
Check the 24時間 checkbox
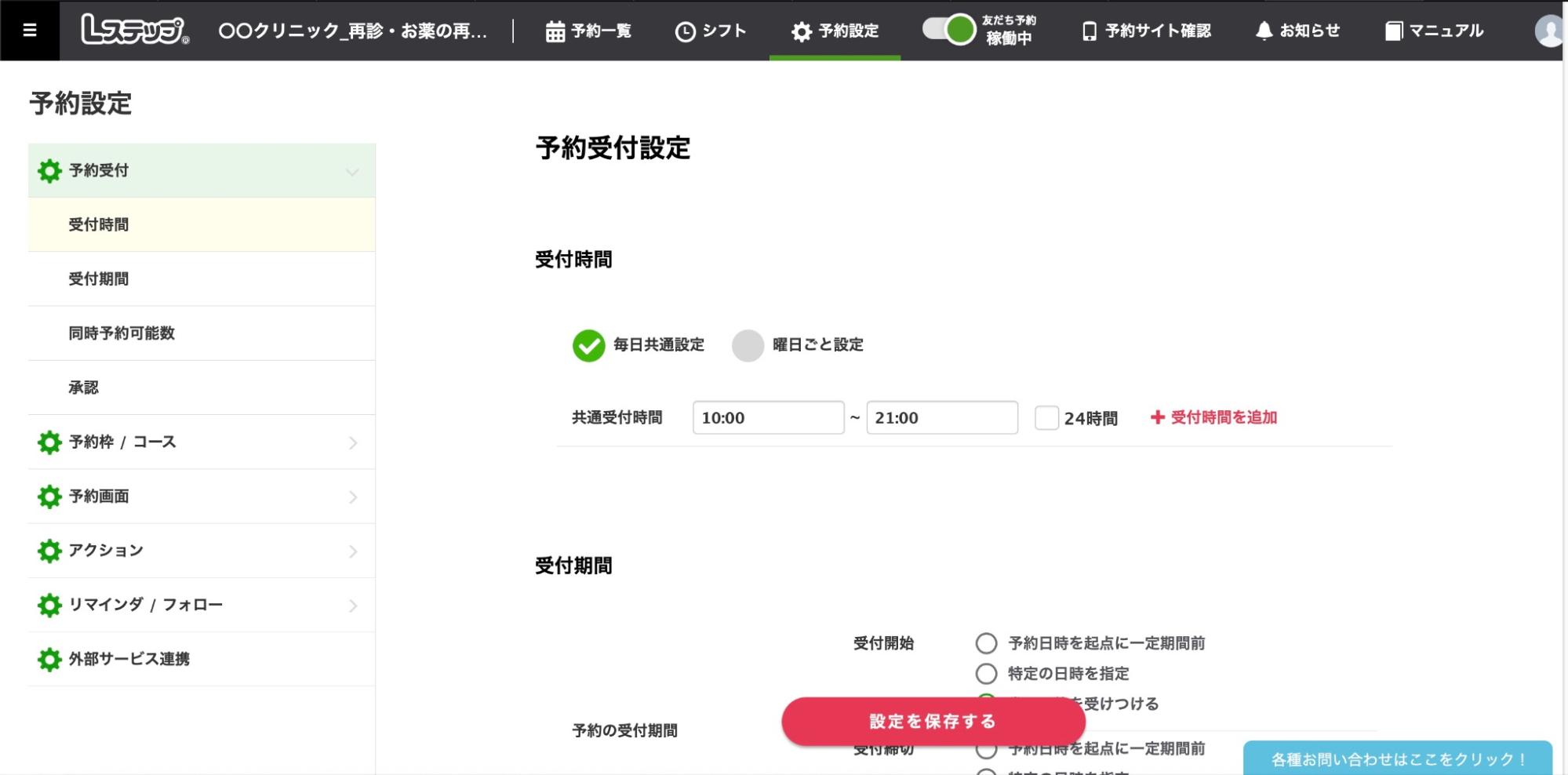[1046, 418]
